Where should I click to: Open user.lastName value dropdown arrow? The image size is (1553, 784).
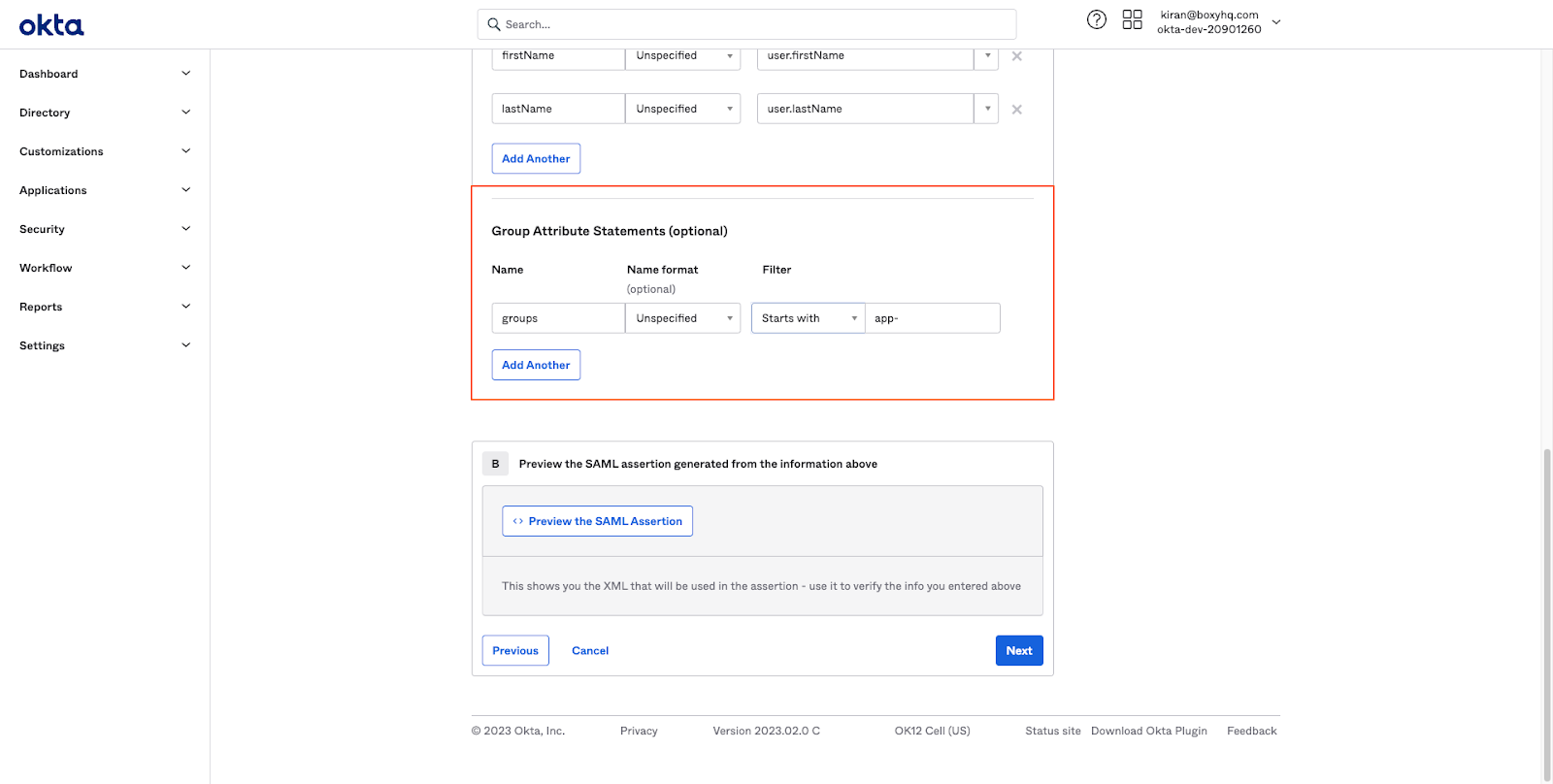987,109
